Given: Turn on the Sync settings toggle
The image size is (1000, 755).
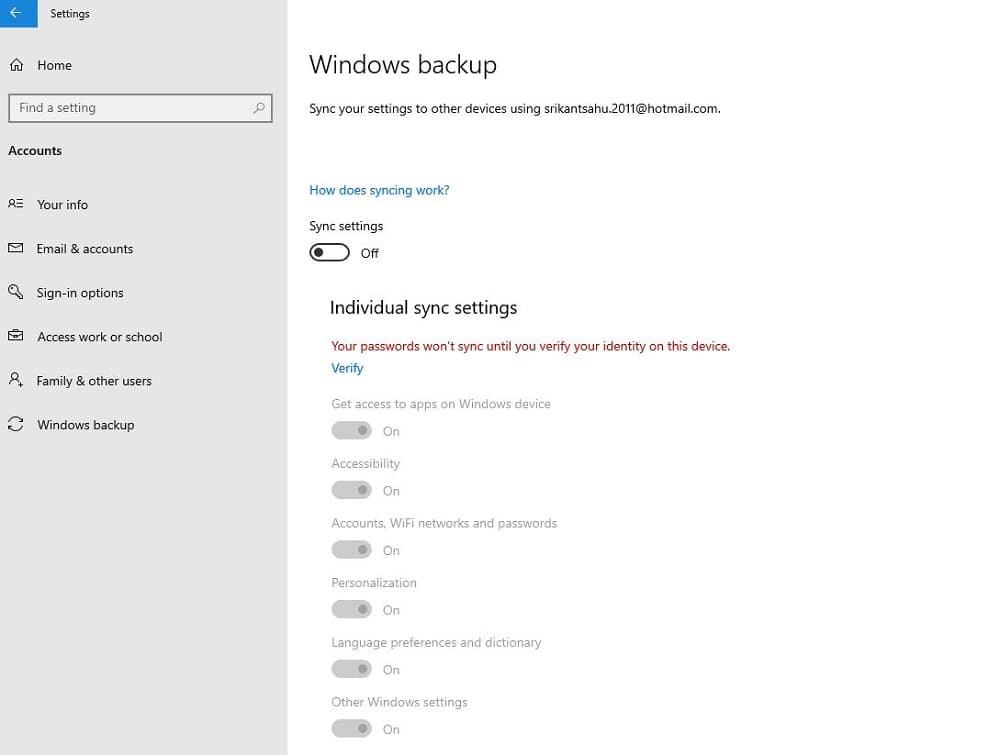Looking at the screenshot, I should (x=330, y=253).
